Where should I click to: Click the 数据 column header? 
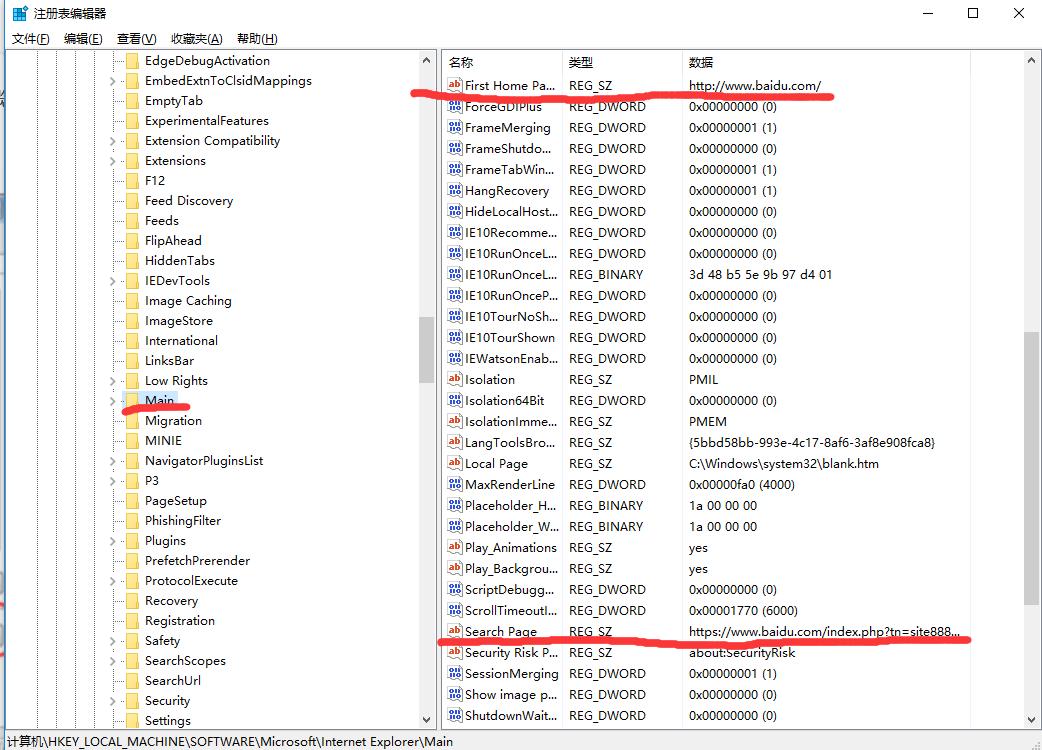(700, 62)
